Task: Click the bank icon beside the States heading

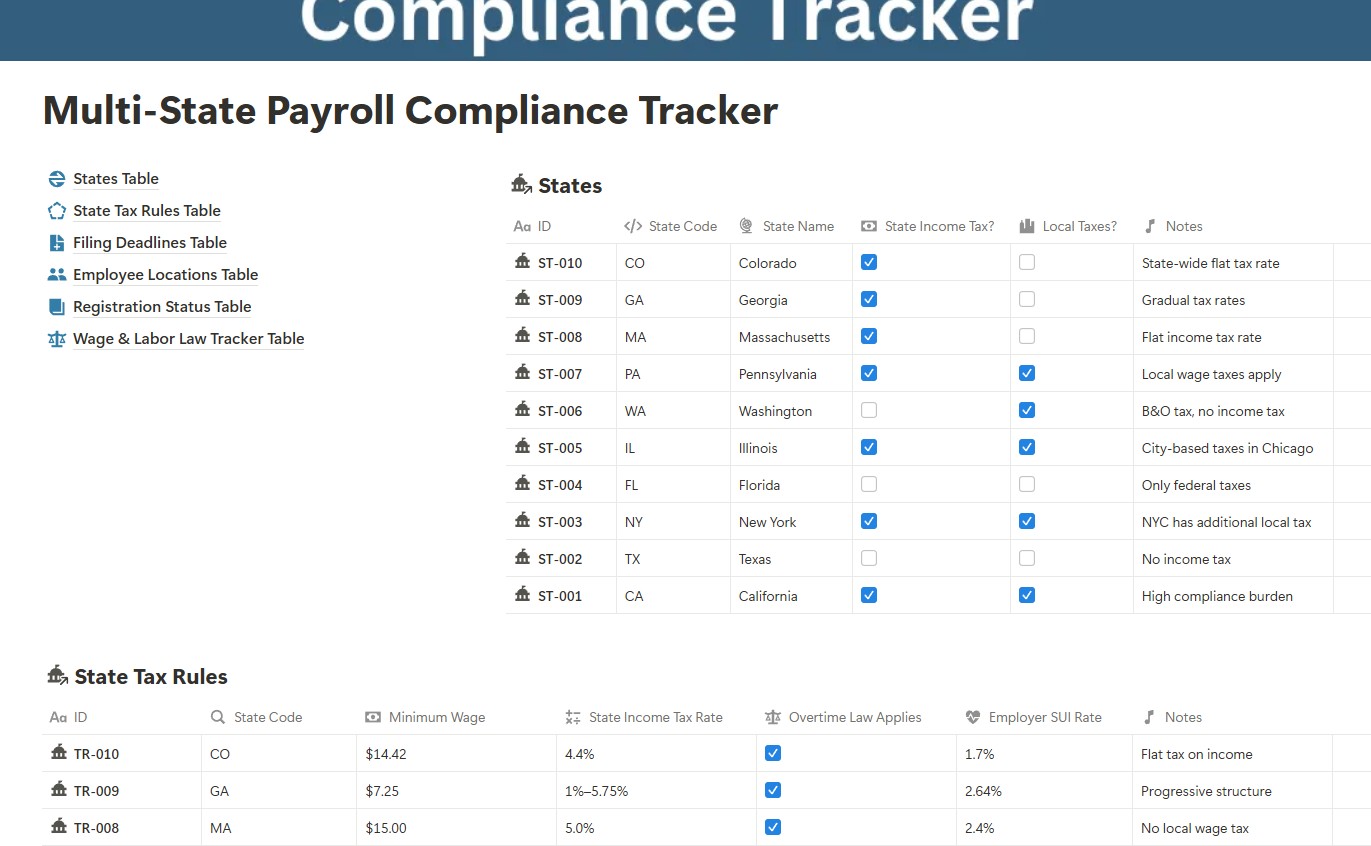Action: [x=521, y=184]
